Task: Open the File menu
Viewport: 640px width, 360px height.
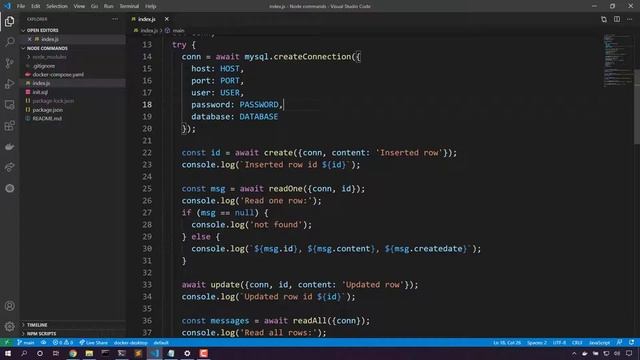Action: pyautogui.click(x=21, y=6)
